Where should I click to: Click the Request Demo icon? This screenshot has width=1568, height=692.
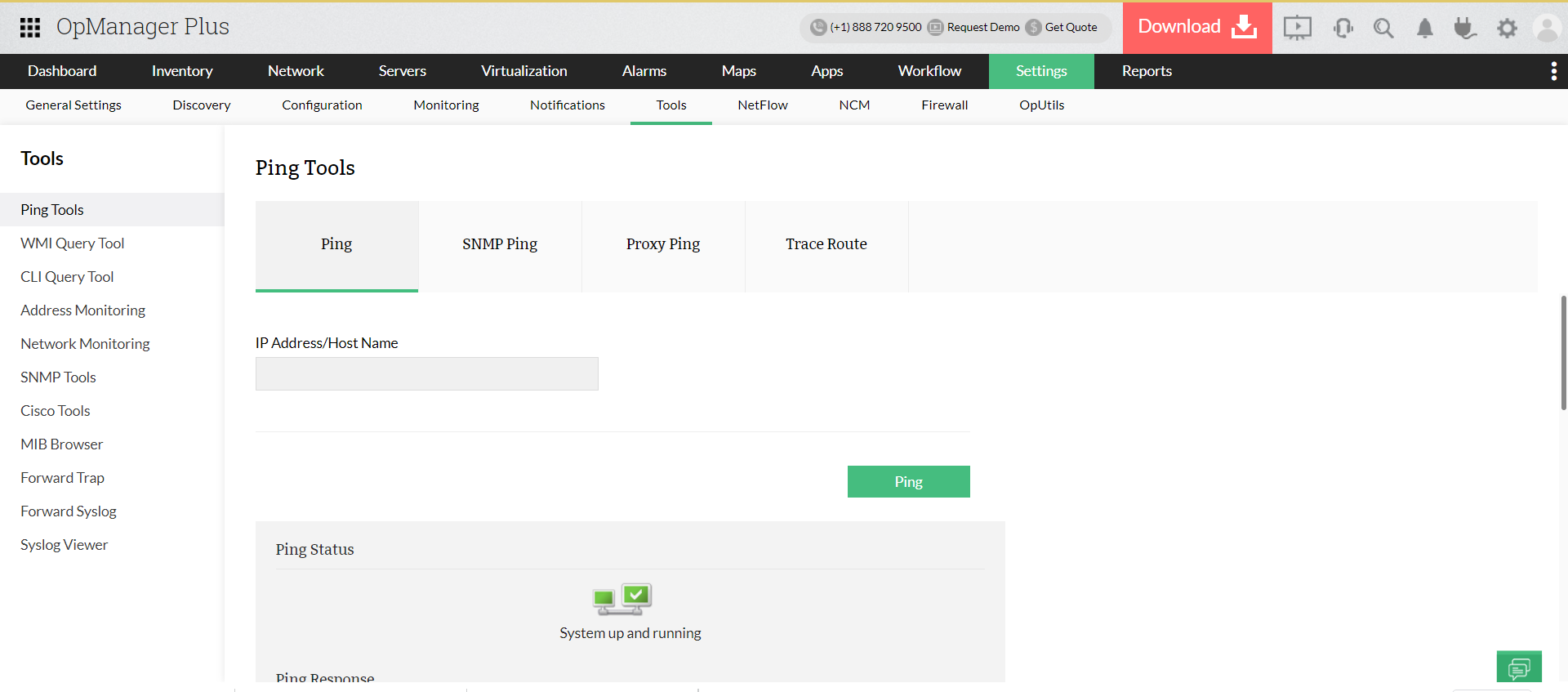pos(936,28)
